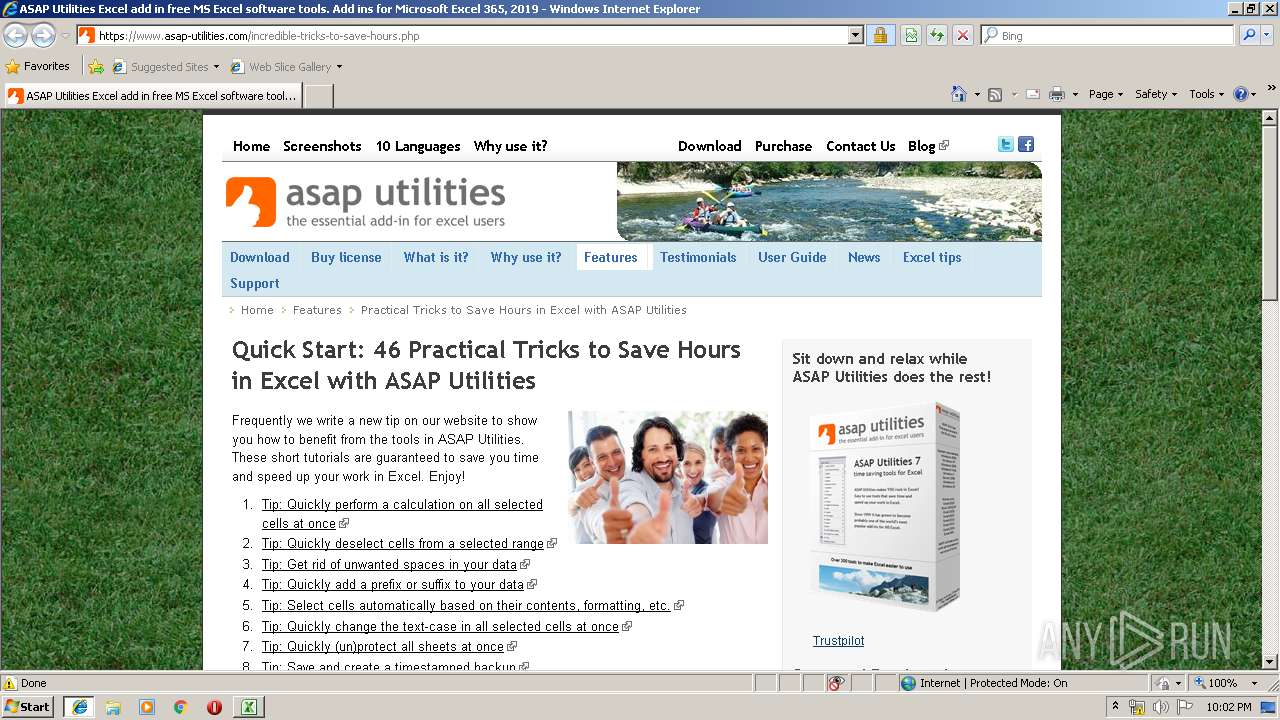The height and width of the screenshot is (720, 1280).
Task: Click the RSS feeds icon
Action: (x=995, y=94)
